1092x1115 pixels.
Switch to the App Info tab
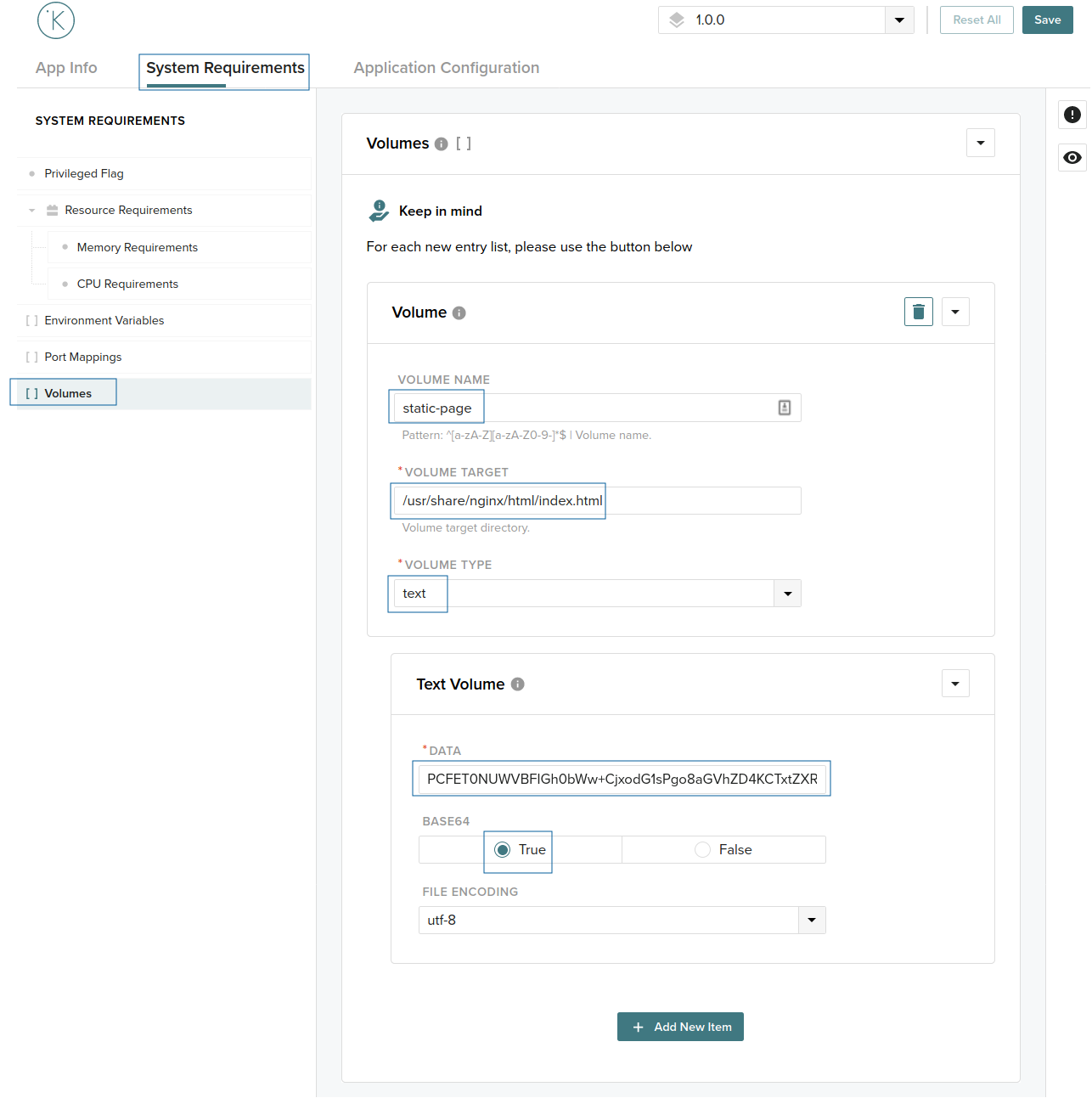[x=65, y=68]
